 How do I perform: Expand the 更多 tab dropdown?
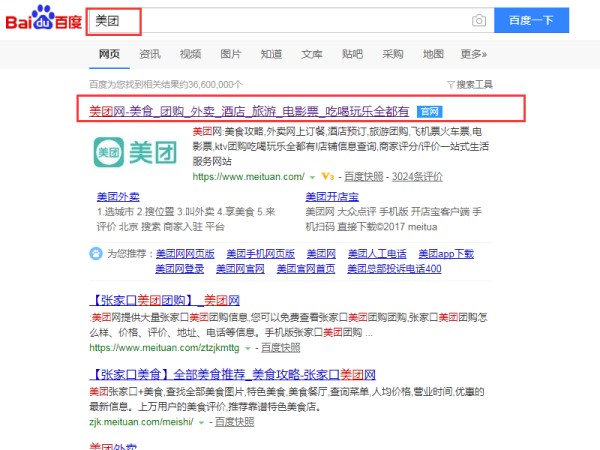(x=473, y=54)
